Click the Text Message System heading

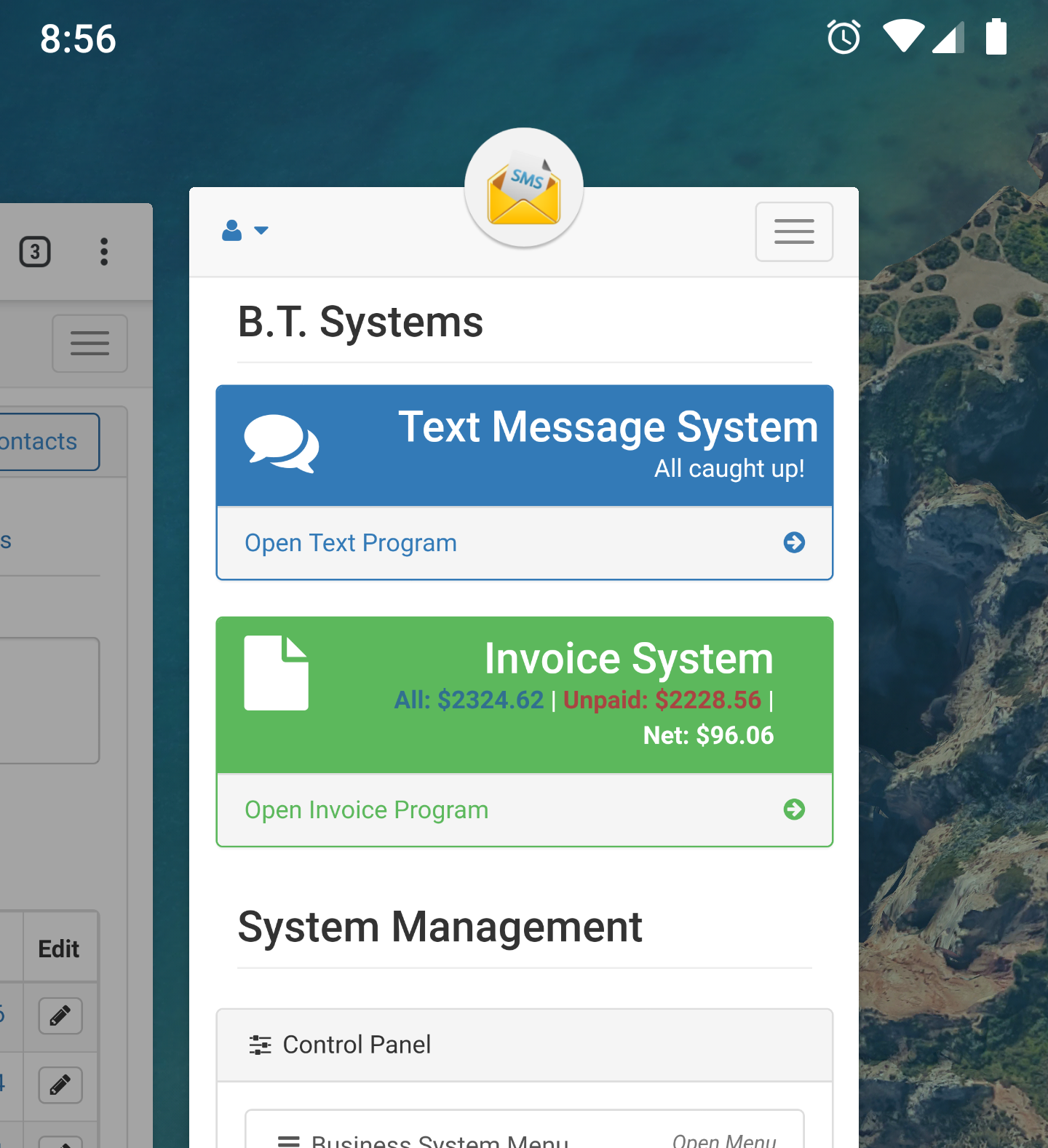(608, 427)
